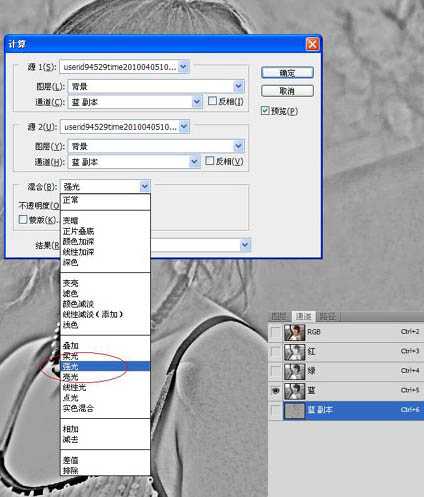Choose 强光 in blend mode list
This screenshot has width=424, height=497.
[105, 366]
